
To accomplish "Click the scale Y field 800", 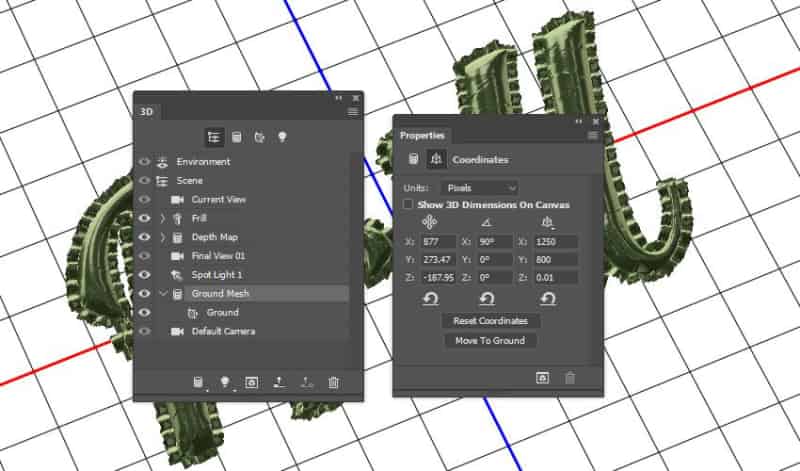I will point(556,259).
